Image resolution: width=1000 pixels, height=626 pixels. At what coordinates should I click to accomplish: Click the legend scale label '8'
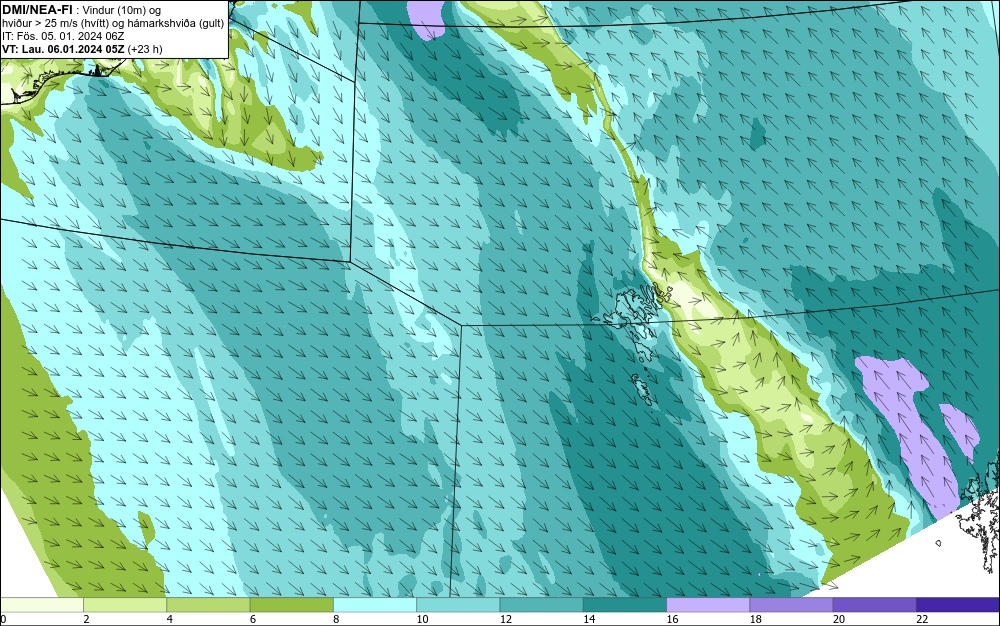(x=336, y=619)
